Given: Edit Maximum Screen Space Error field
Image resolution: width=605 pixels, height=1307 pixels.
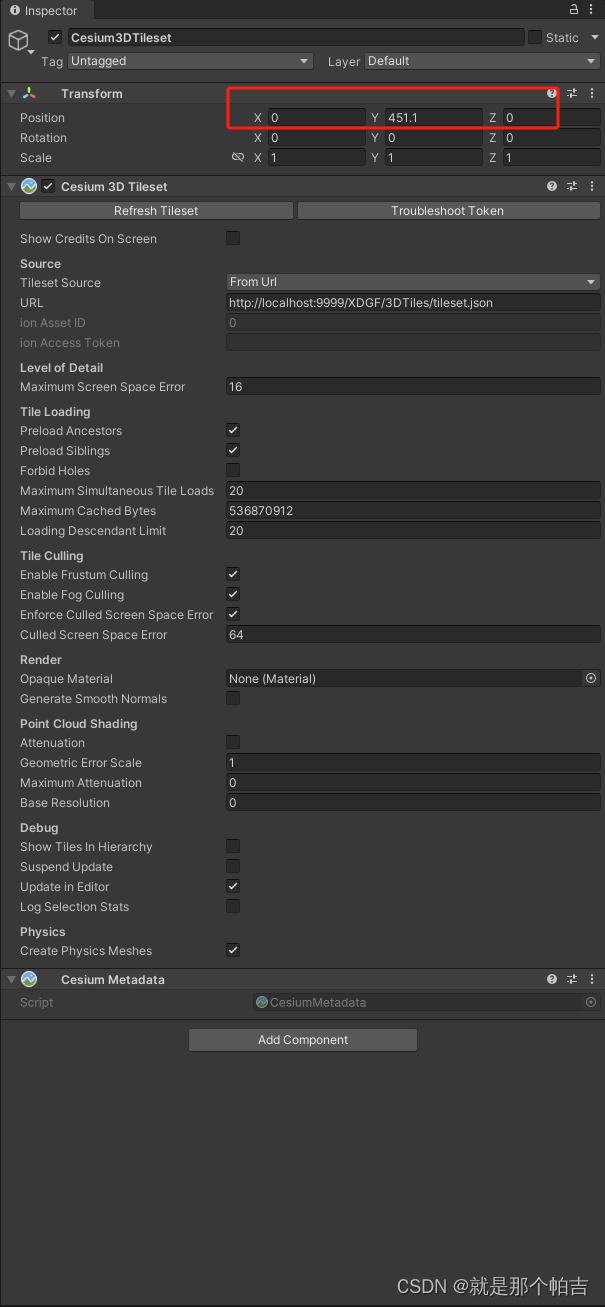Looking at the screenshot, I should pos(414,386).
